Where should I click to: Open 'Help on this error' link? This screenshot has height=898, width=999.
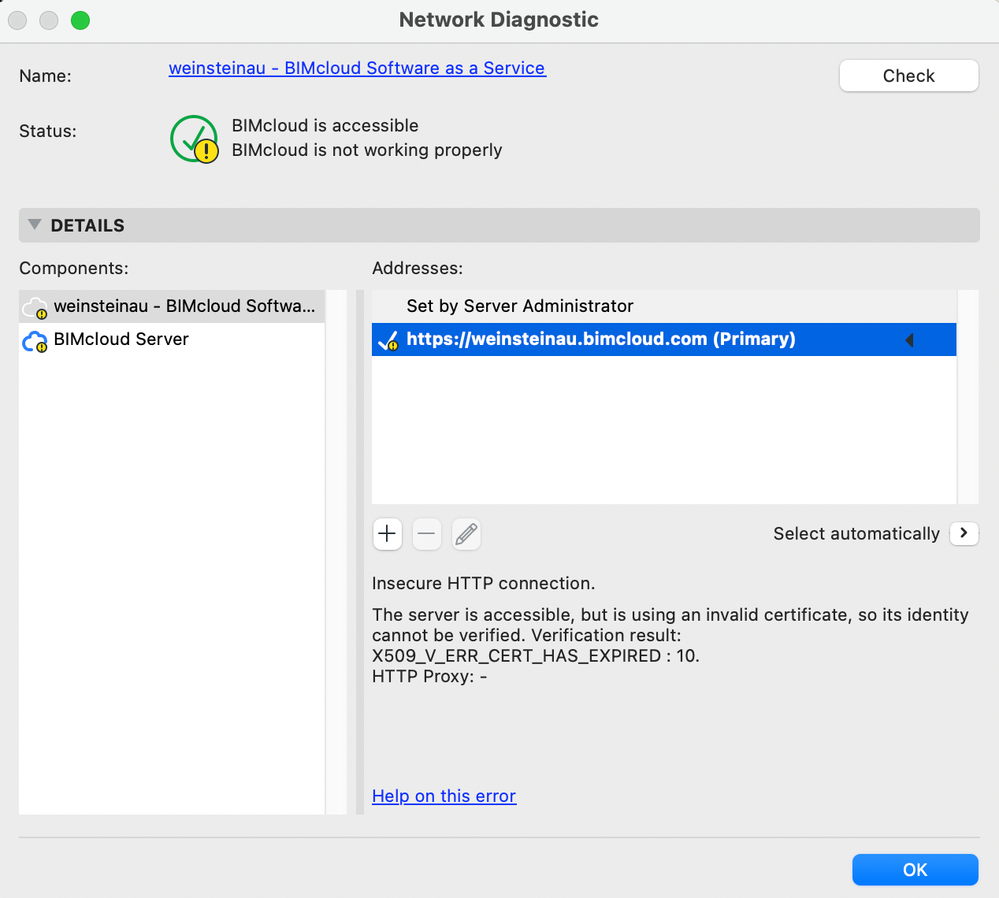[x=444, y=796]
